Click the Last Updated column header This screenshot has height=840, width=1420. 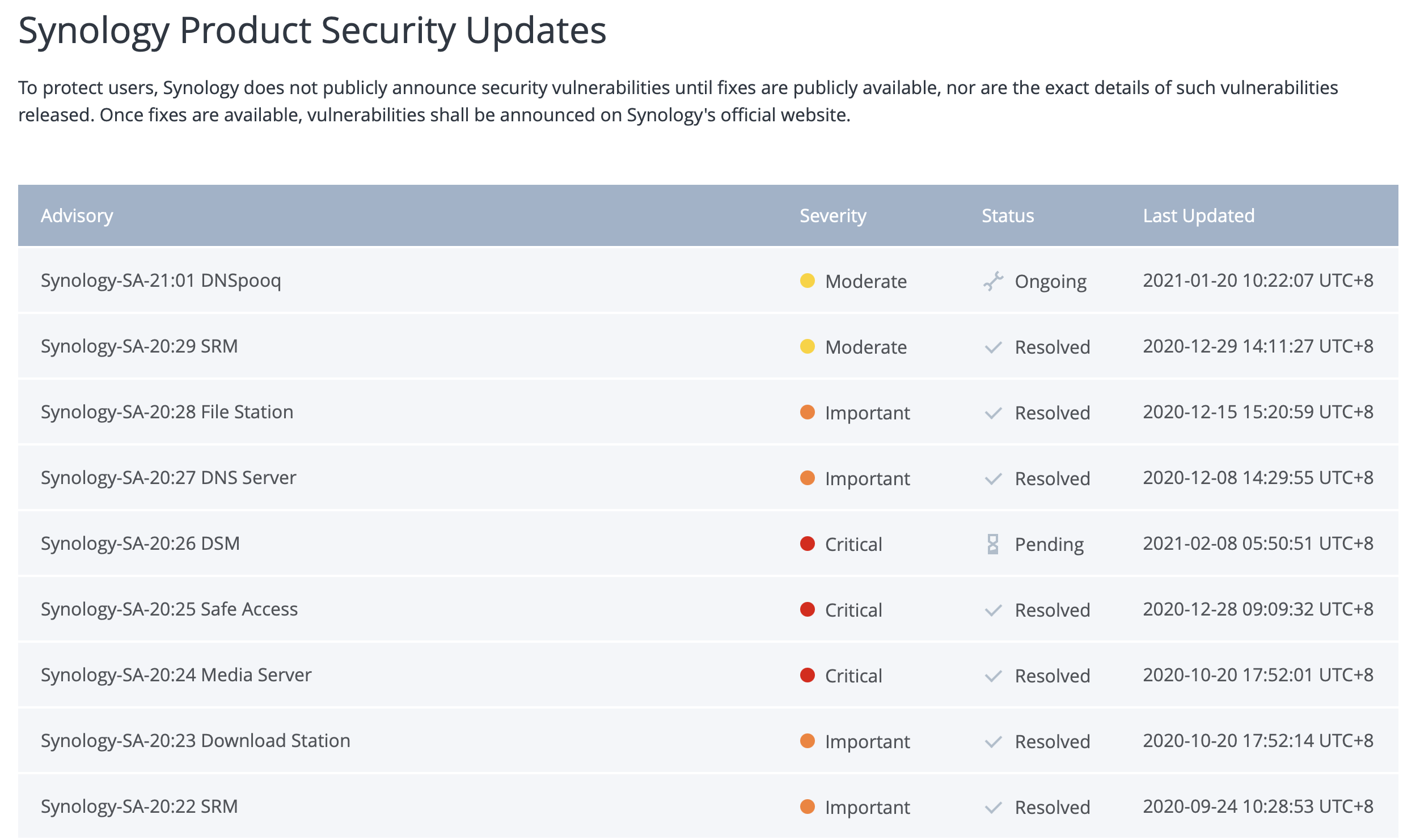(1198, 216)
